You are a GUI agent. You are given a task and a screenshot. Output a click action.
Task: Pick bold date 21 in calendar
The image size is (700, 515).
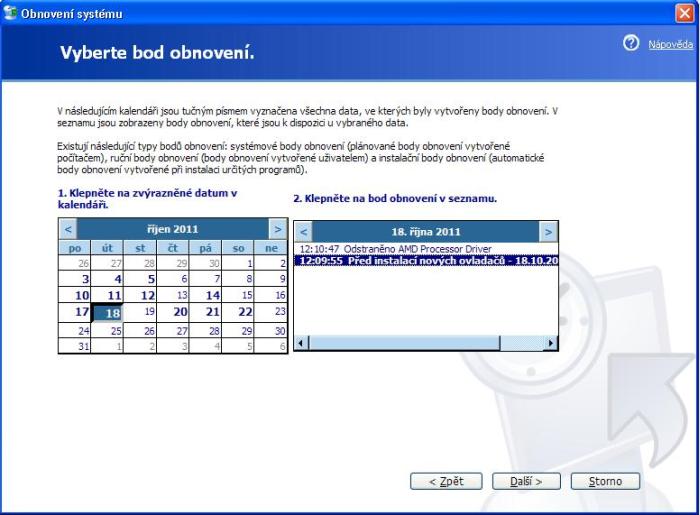pyautogui.click(x=212, y=312)
